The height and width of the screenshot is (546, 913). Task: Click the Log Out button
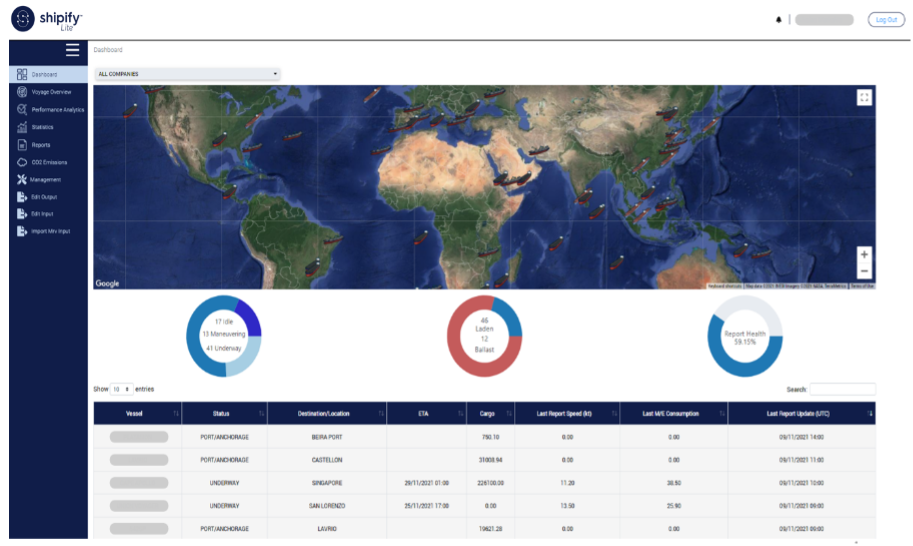tap(886, 19)
